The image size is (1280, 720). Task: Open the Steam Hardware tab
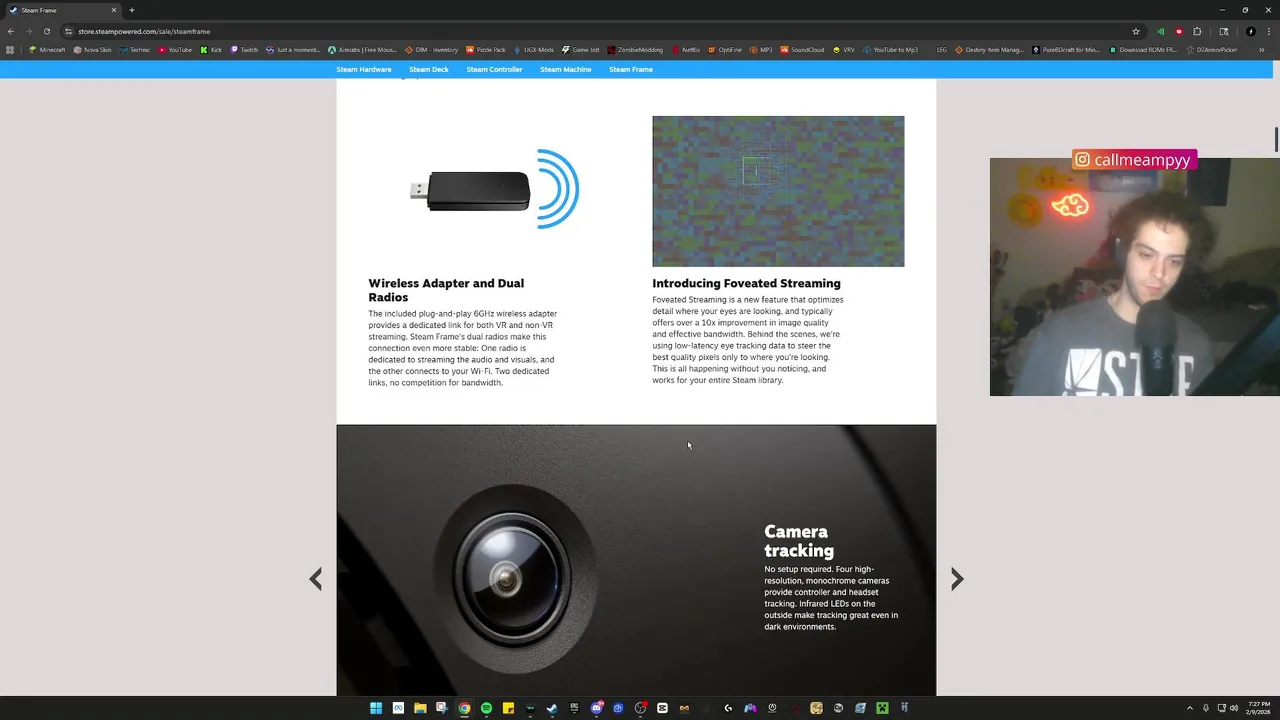(x=363, y=70)
